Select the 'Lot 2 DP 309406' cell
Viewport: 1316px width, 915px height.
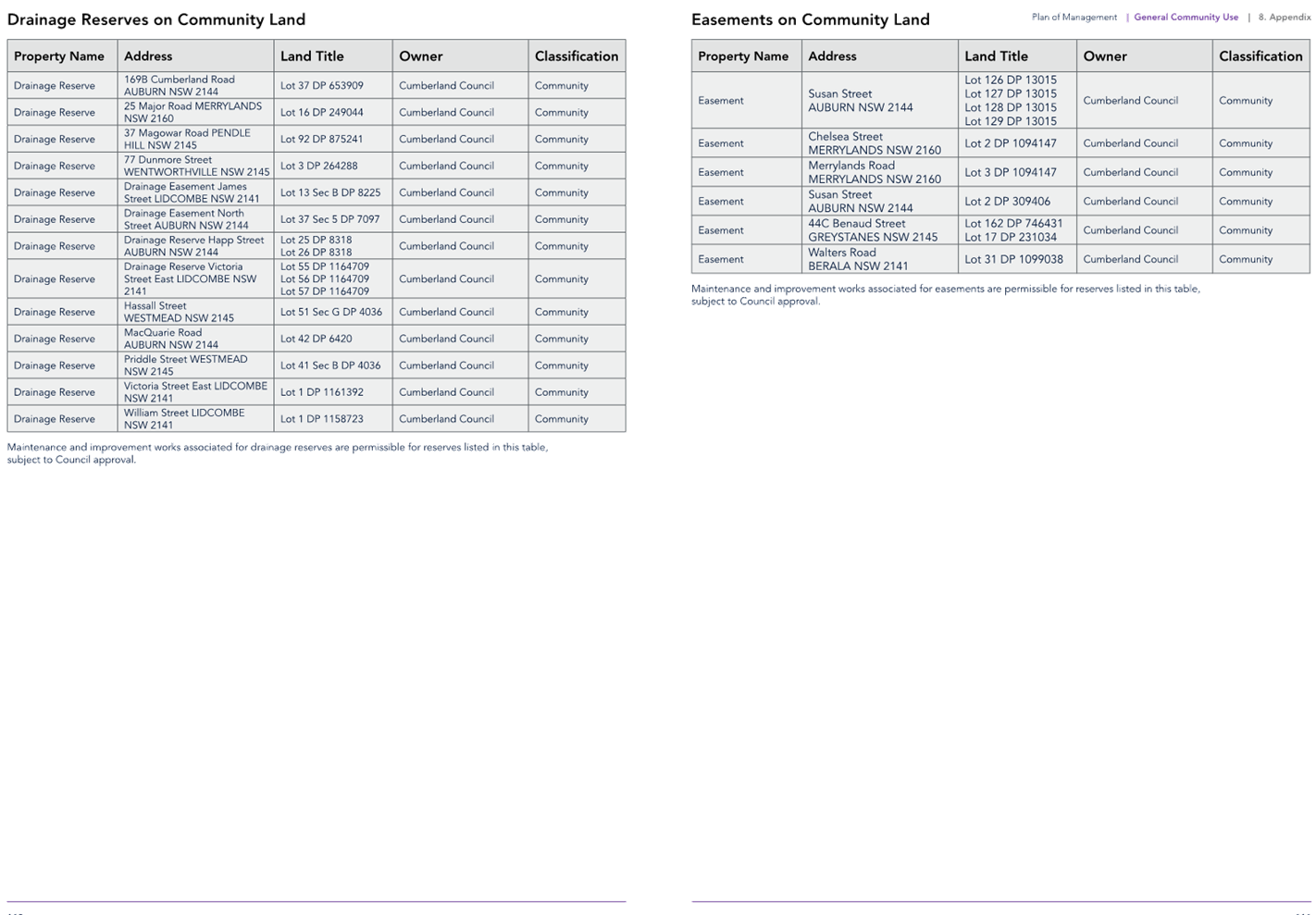tap(1017, 201)
